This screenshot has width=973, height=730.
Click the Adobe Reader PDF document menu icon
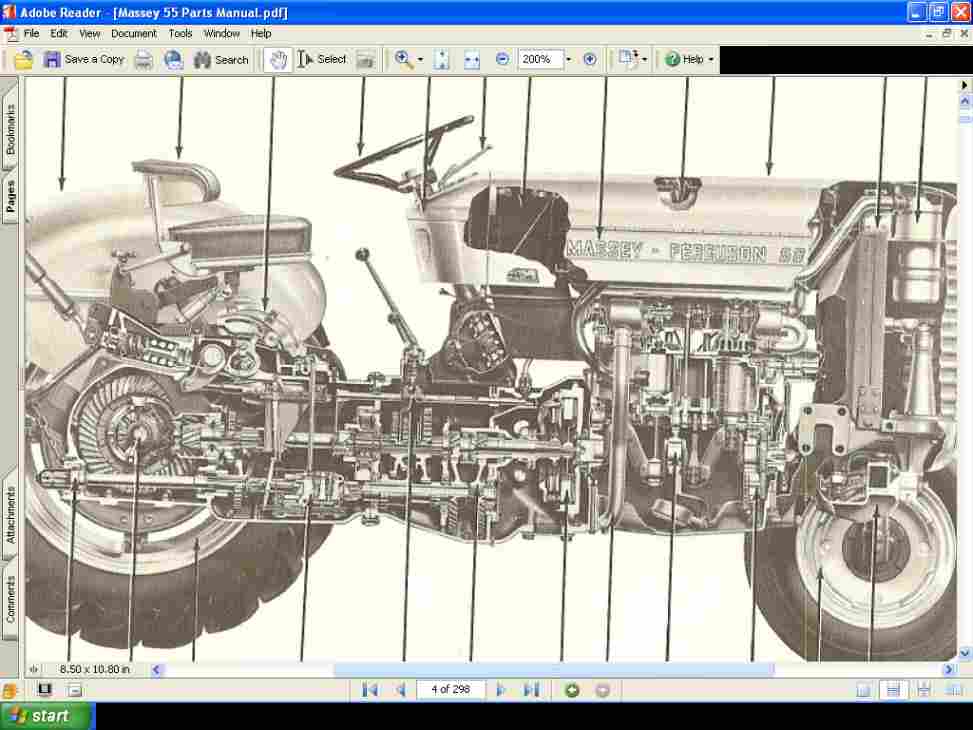pyautogui.click(x=10, y=34)
